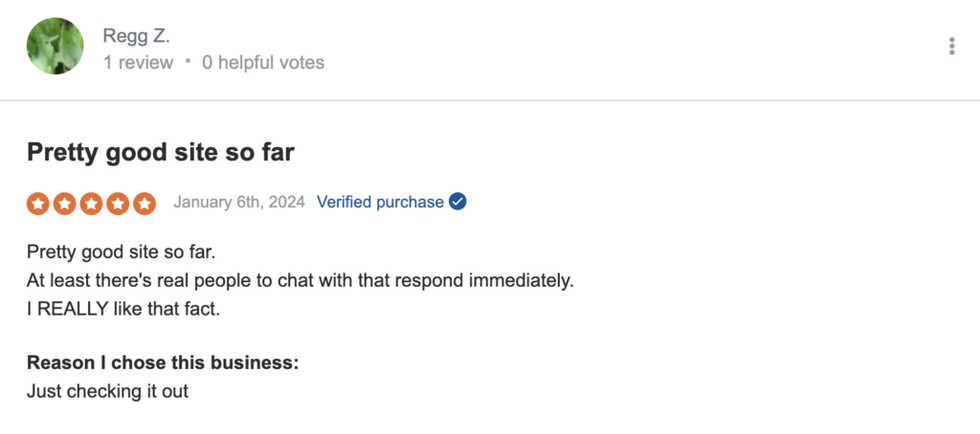Click the first orange rating star
Image resolution: width=980 pixels, height=434 pixels.
(38, 203)
